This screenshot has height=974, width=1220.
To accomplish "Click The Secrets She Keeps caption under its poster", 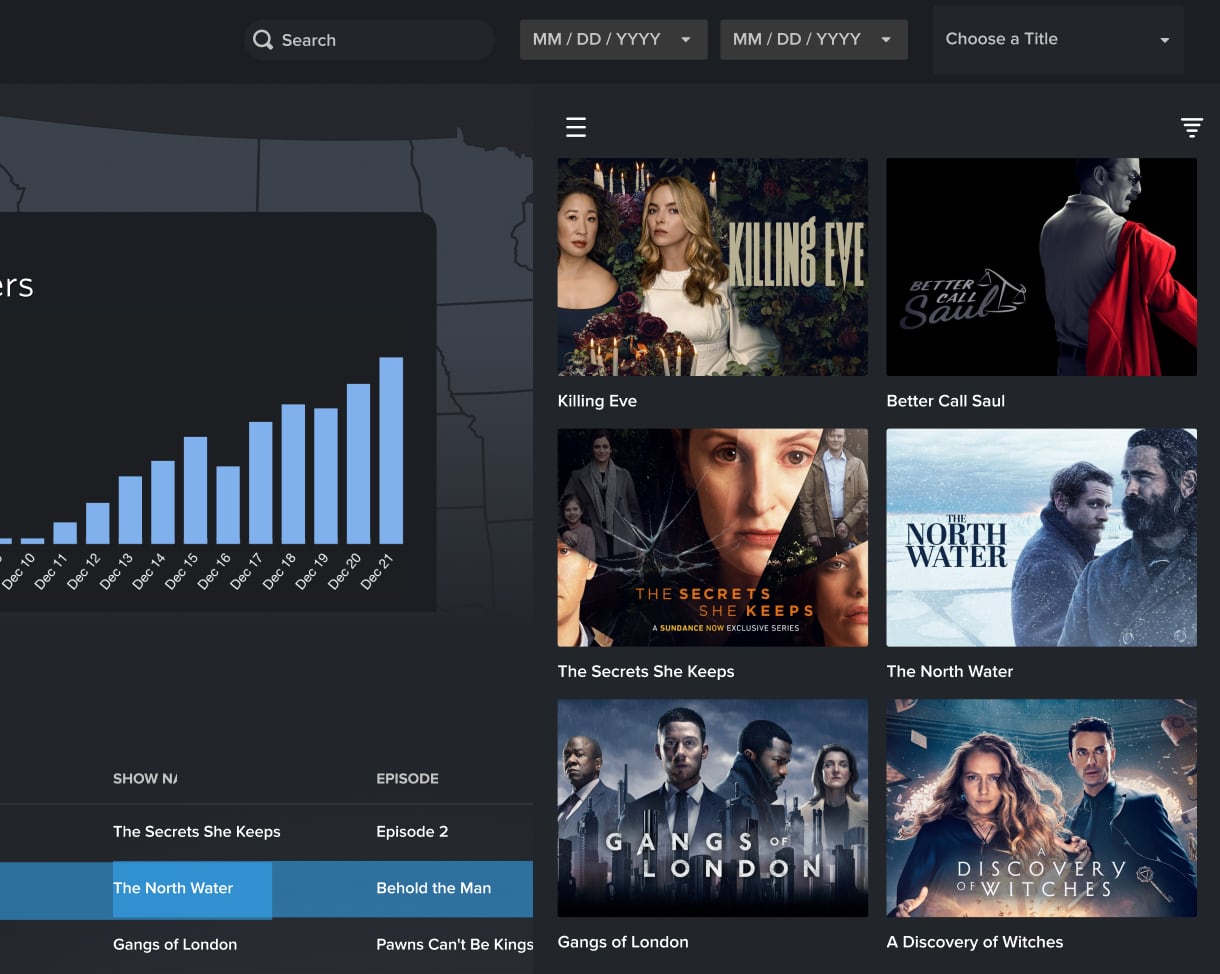I will click(646, 672).
